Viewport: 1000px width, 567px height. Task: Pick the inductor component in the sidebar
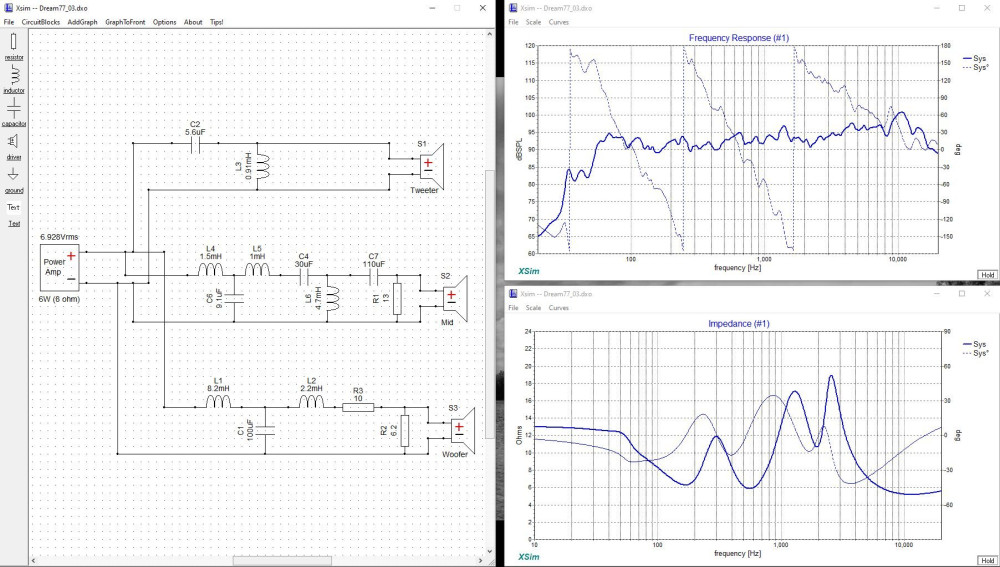click(14, 74)
